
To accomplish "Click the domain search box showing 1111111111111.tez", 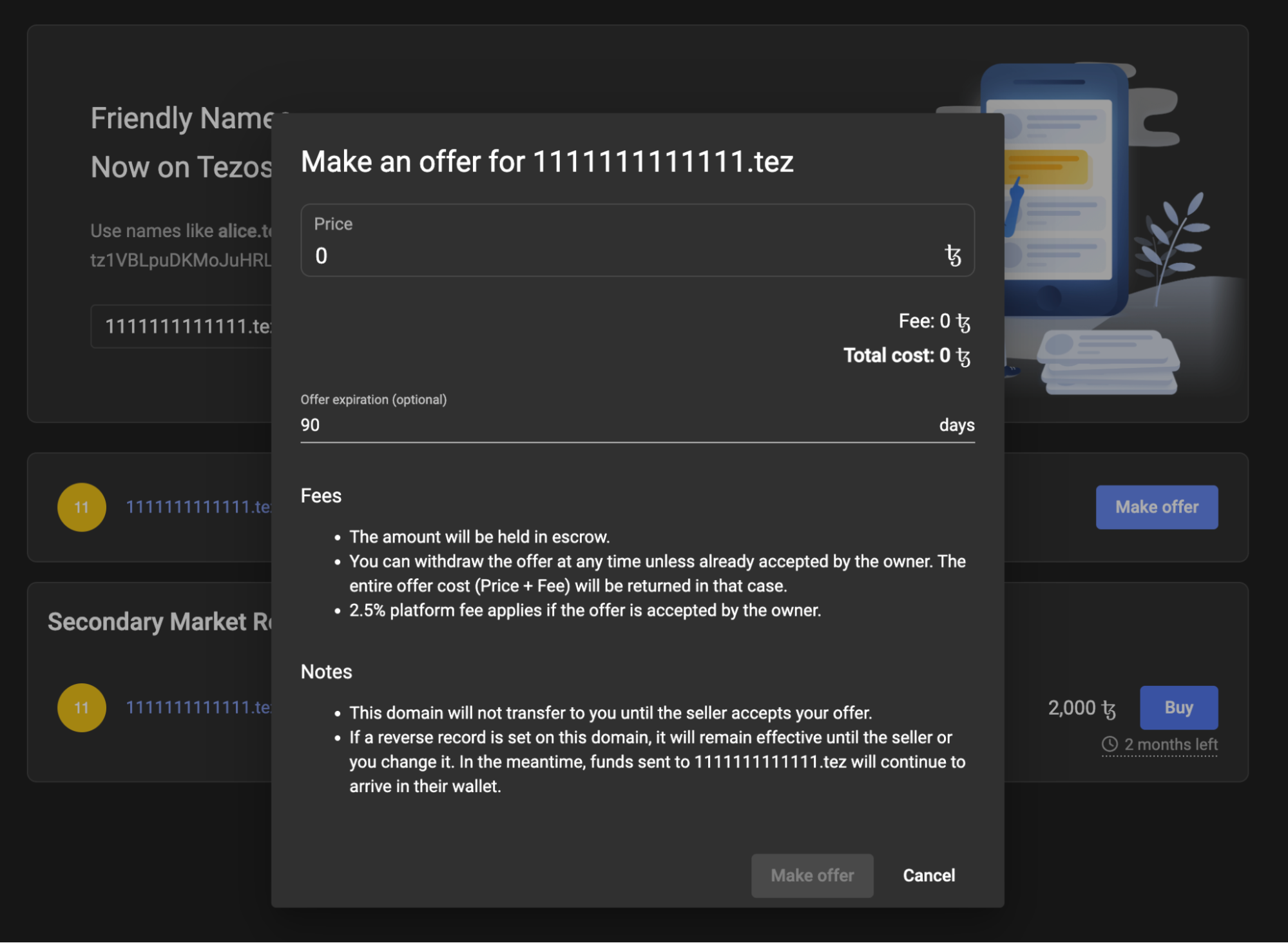I will (x=187, y=327).
